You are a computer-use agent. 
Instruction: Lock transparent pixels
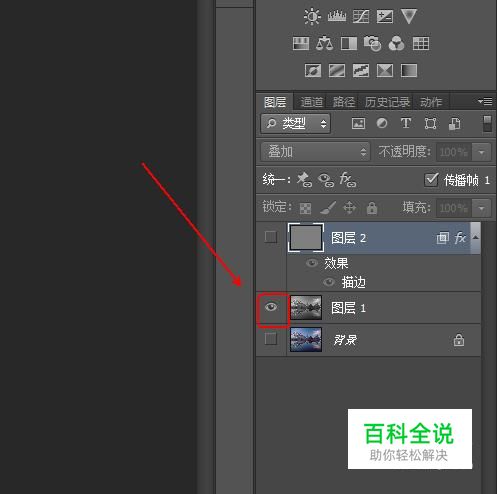(x=305, y=208)
